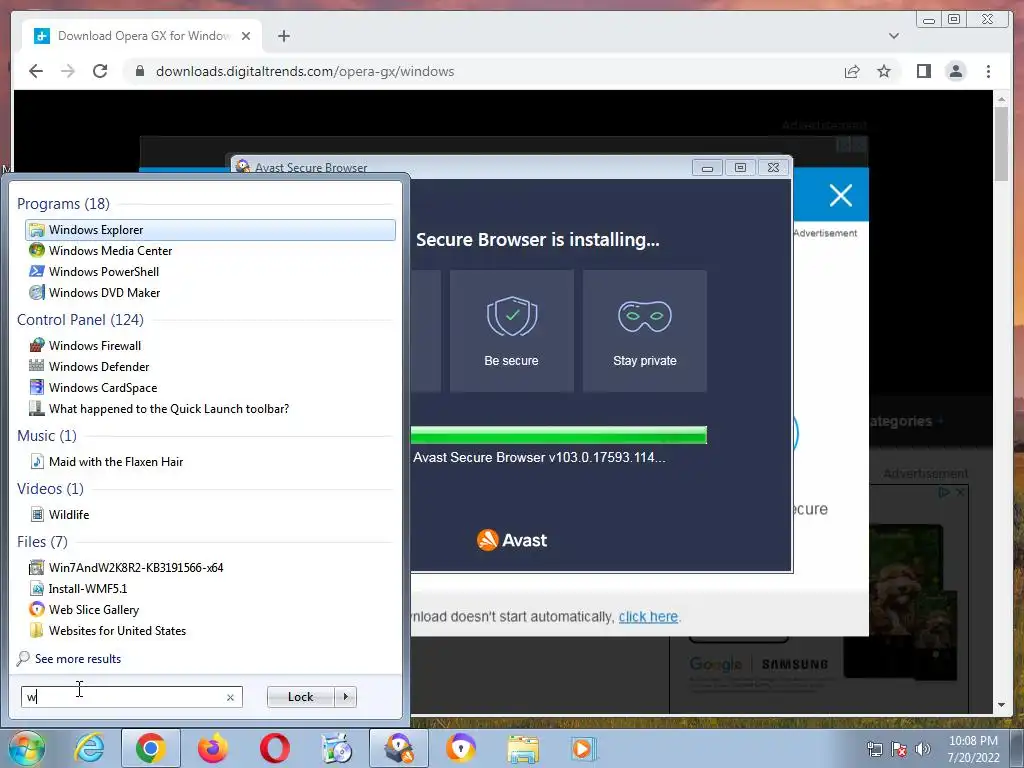The height and width of the screenshot is (768, 1024).
Task: Click Programs (18) group header
Action: click(x=63, y=204)
